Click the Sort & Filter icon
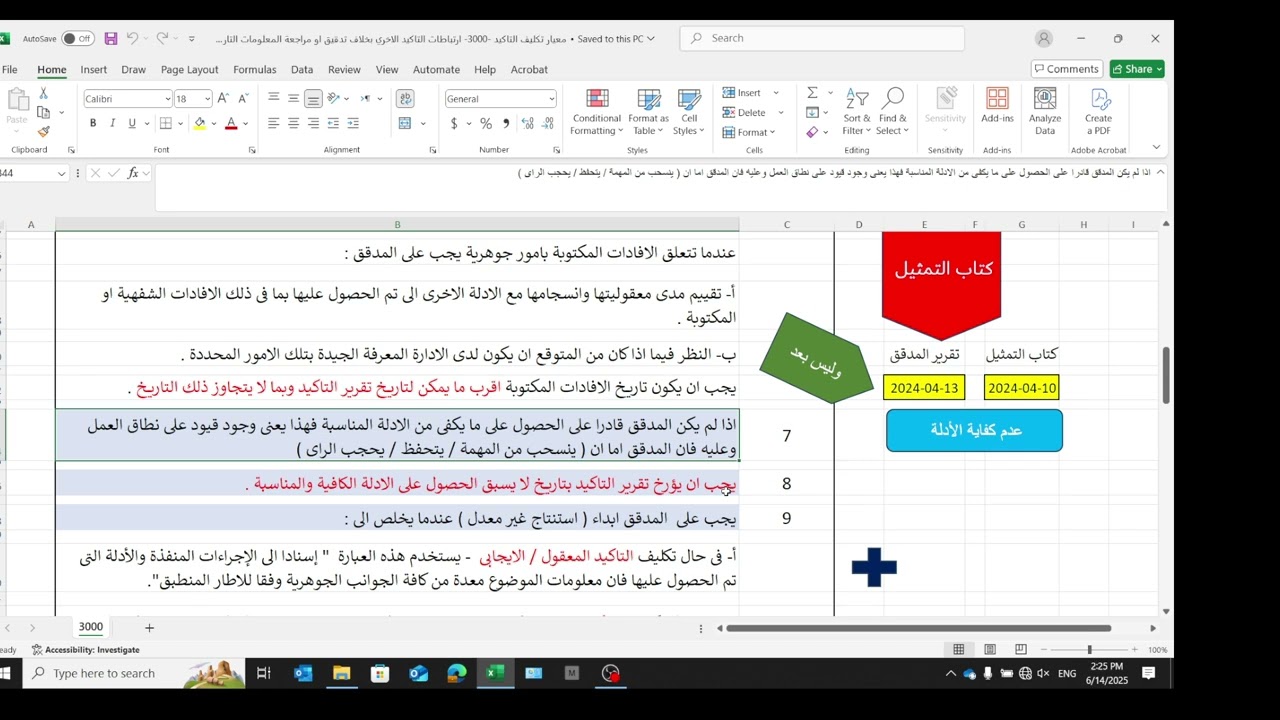The height and width of the screenshot is (720, 1280). (857, 113)
